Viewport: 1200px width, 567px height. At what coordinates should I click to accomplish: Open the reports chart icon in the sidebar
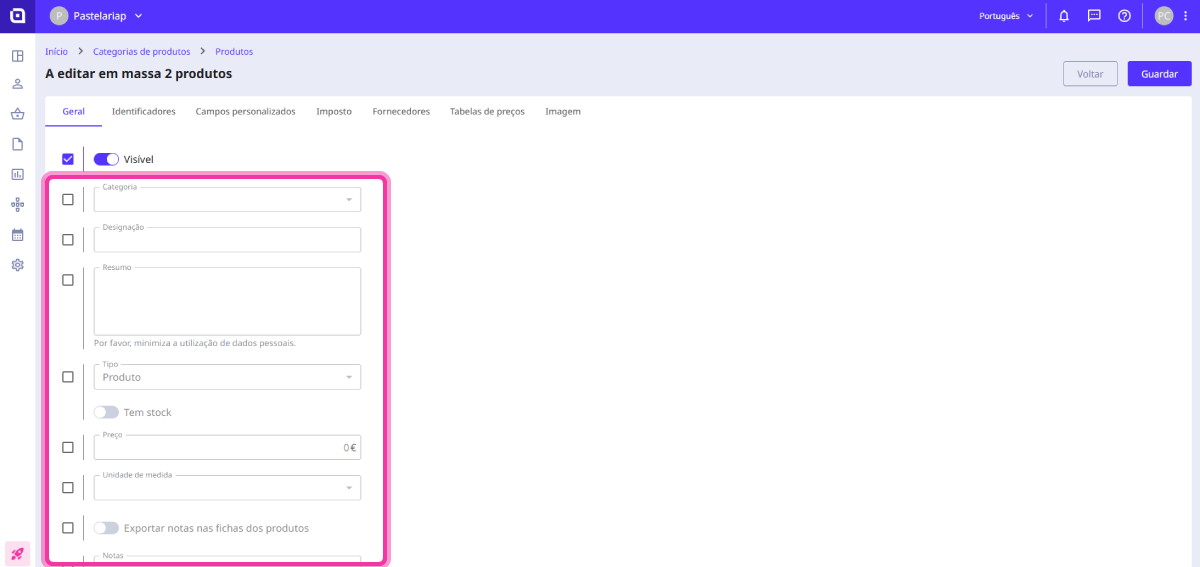tap(17, 174)
